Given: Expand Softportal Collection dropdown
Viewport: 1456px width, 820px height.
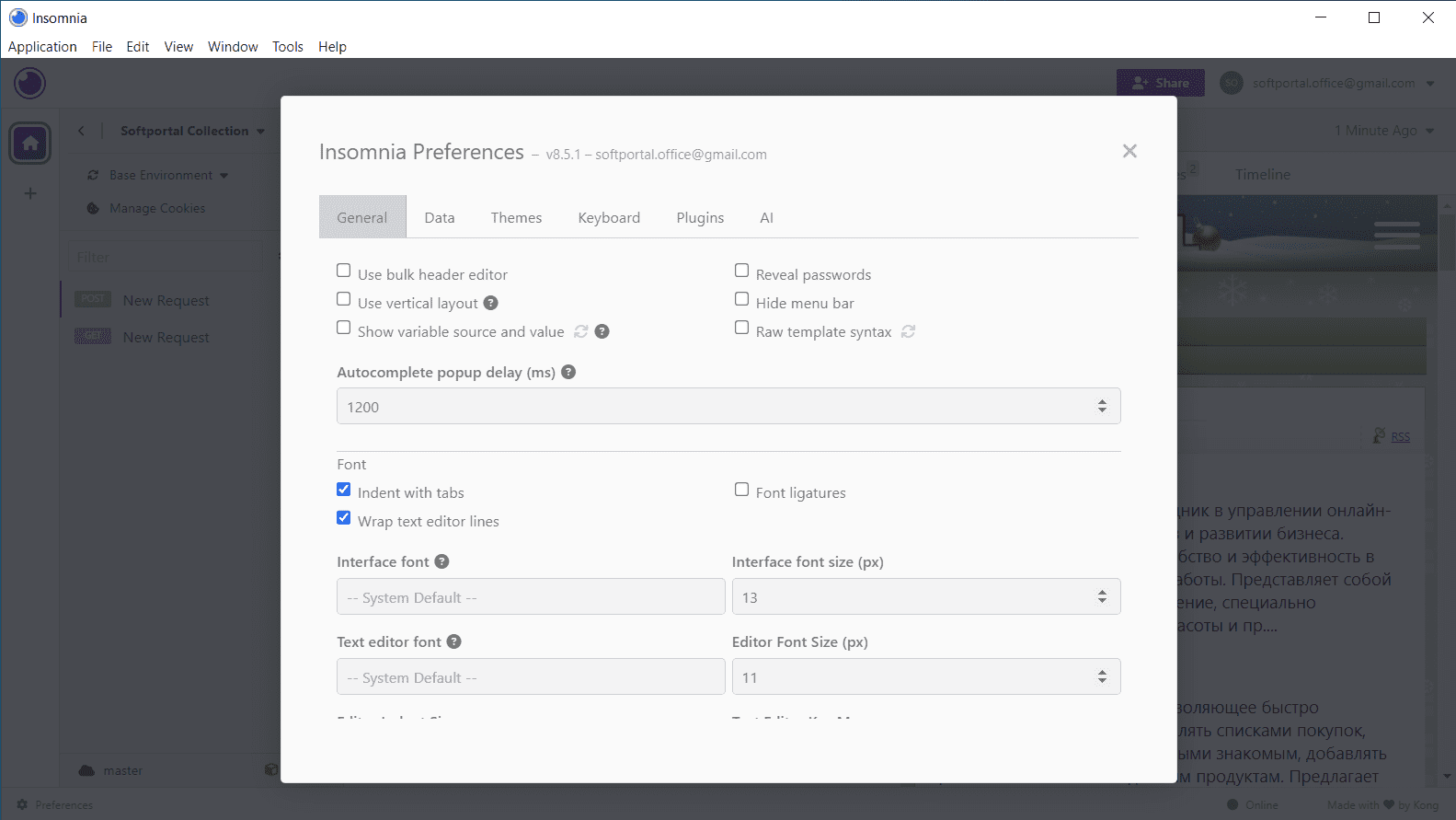Looking at the screenshot, I should 260,132.
